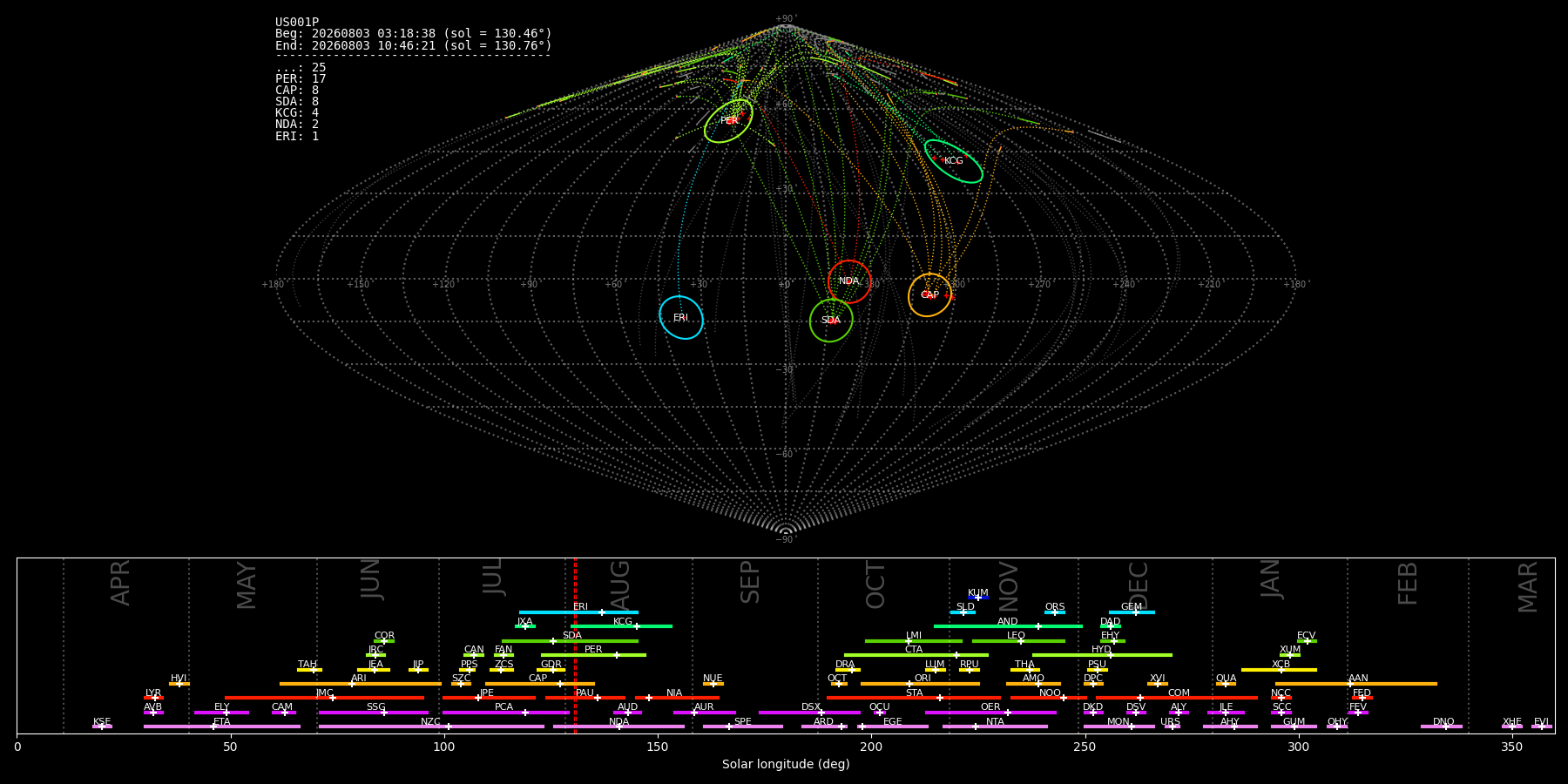Click the red dashed current solar longitude line
This screenshot has width=1568, height=784.
click(575, 645)
